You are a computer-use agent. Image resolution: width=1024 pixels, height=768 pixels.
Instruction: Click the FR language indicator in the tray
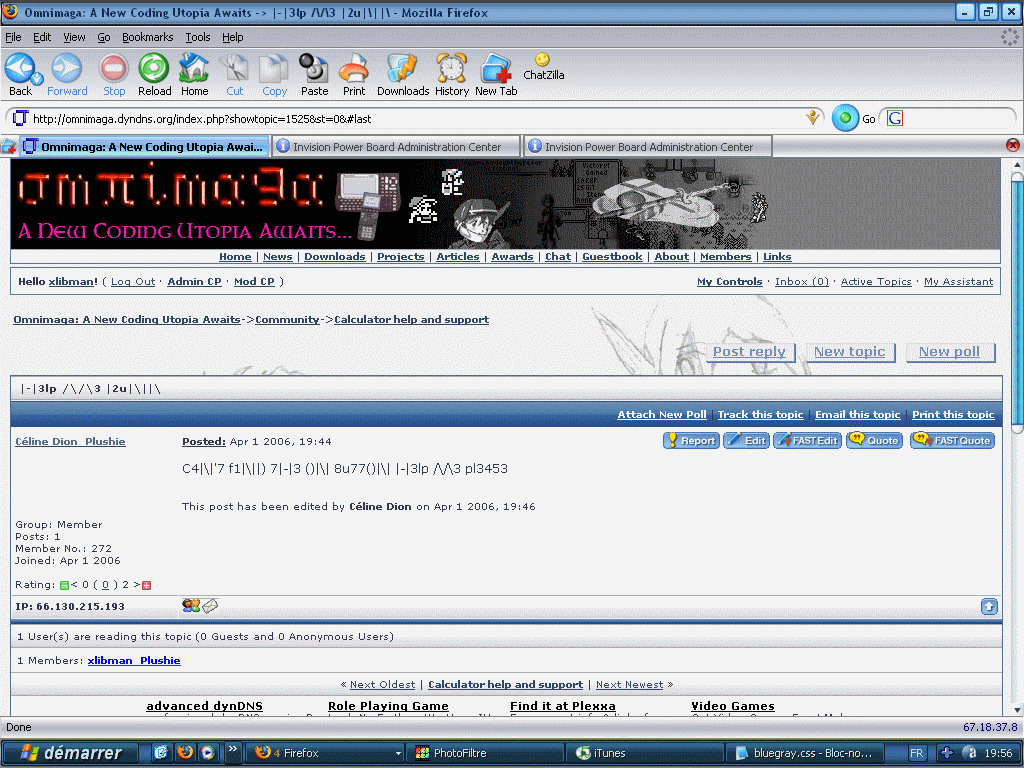coord(916,753)
